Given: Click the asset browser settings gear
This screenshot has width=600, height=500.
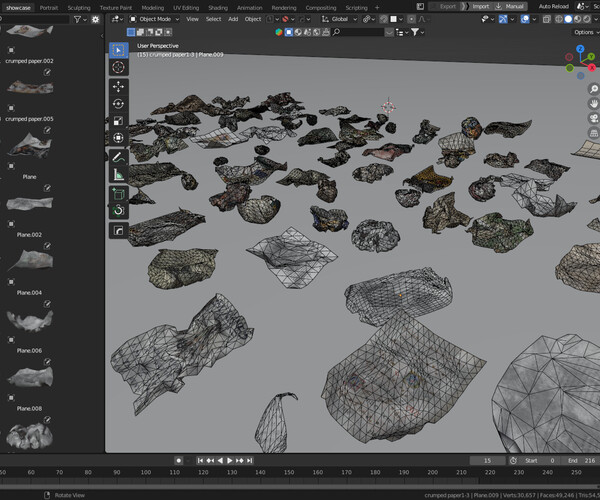Looking at the screenshot, I should coord(95,19).
